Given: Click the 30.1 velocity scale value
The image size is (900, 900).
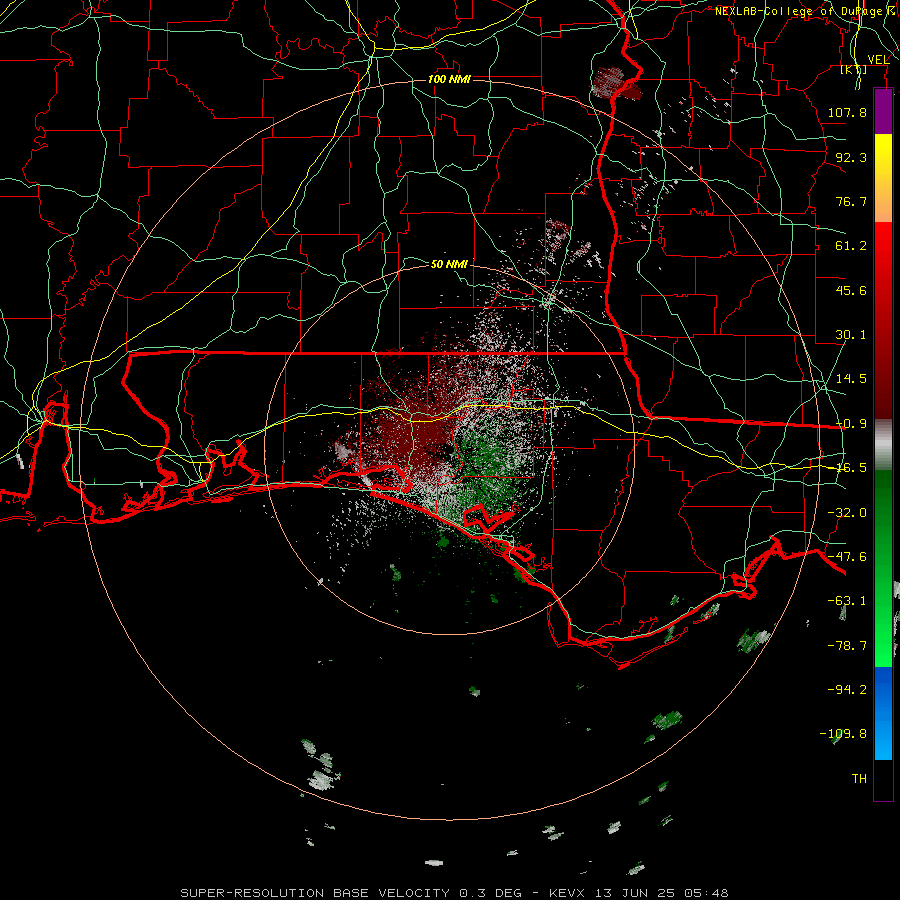Looking at the screenshot, I should 851,335.
